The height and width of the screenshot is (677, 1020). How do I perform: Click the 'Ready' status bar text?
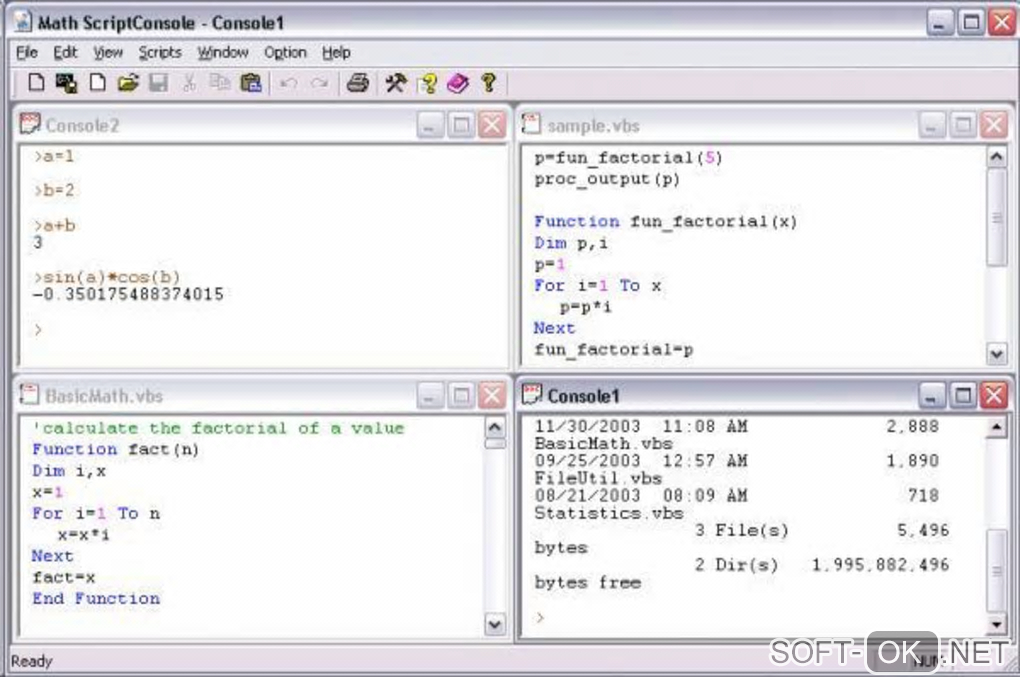pos(31,661)
